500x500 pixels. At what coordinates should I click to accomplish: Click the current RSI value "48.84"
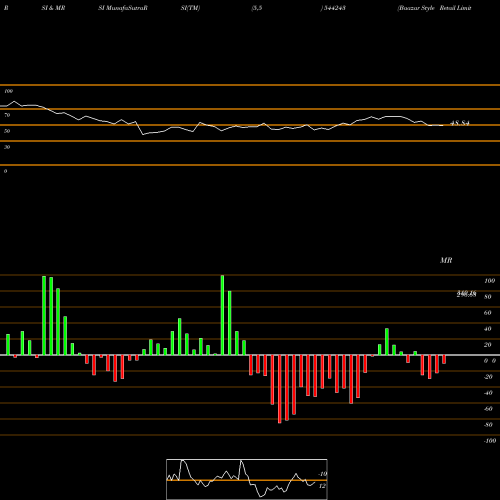(460, 123)
